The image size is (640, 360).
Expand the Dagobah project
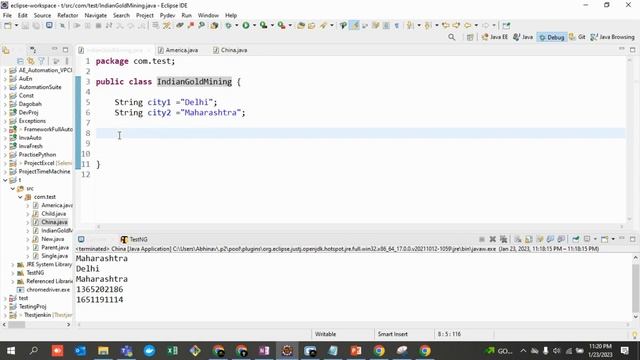coord(5,104)
